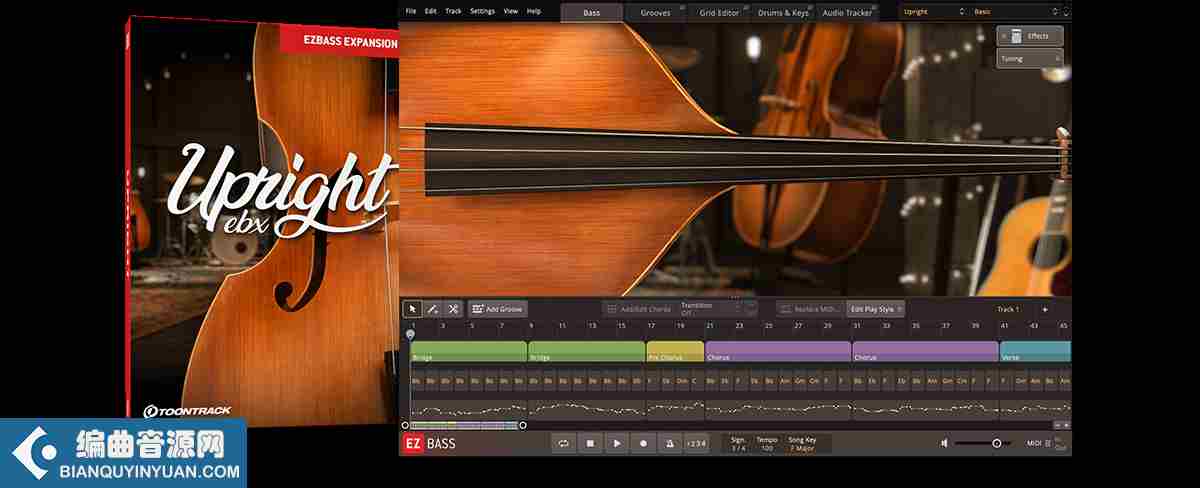Start playback with the Play button

(x=617, y=443)
